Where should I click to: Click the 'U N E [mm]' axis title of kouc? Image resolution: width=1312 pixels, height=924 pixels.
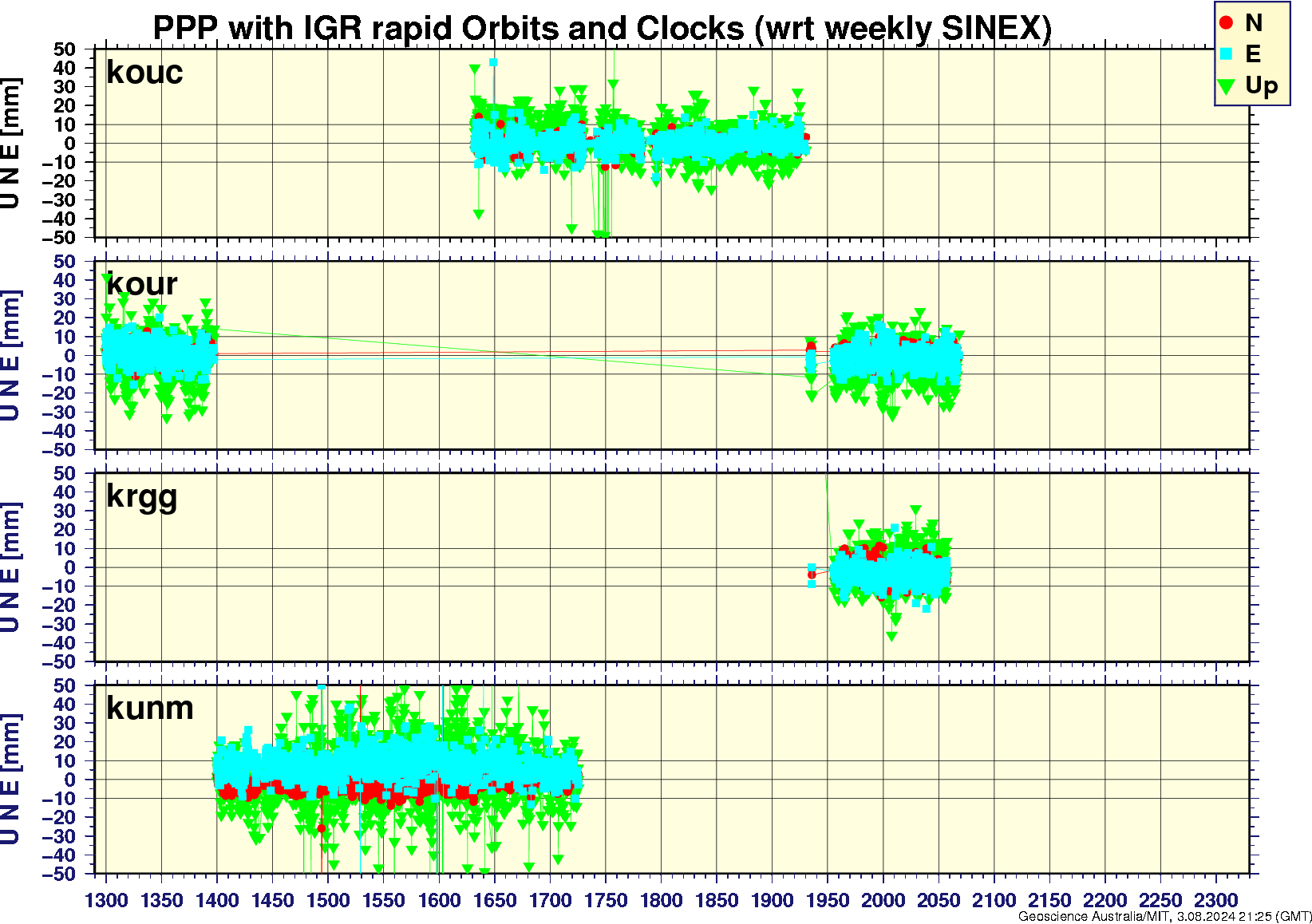tap(10, 144)
